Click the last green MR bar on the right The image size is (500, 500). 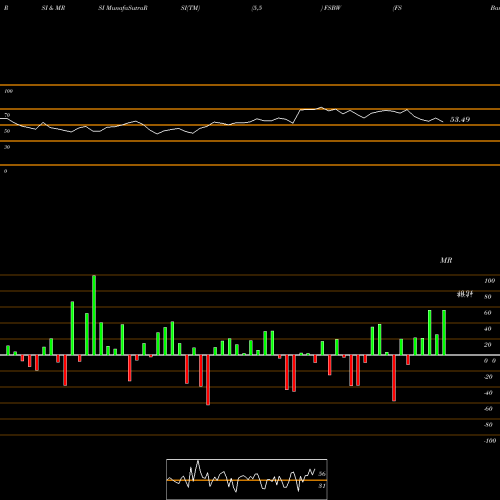[444, 333]
